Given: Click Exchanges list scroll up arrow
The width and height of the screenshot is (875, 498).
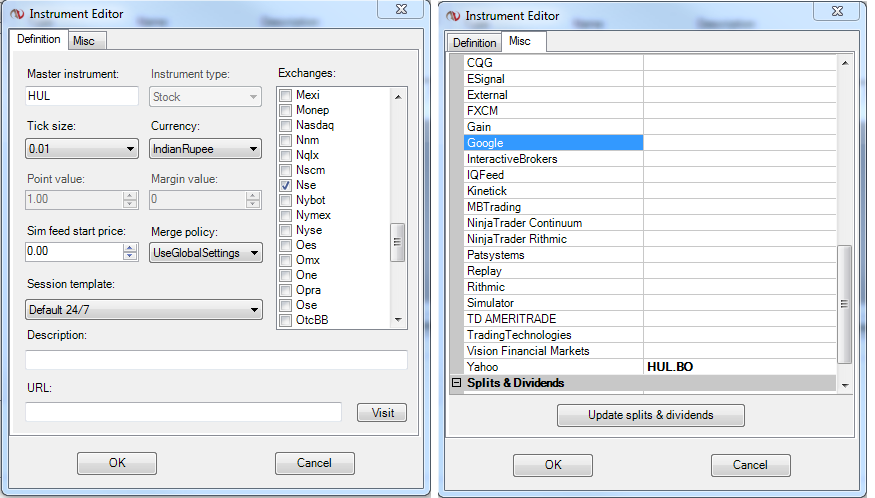Looking at the screenshot, I should (x=398, y=97).
